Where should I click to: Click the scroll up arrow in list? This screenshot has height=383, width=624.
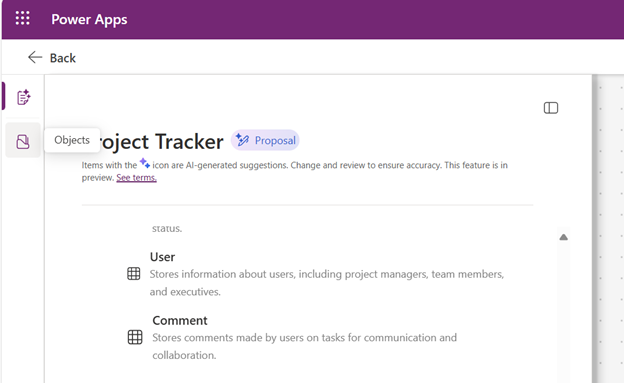(564, 237)
